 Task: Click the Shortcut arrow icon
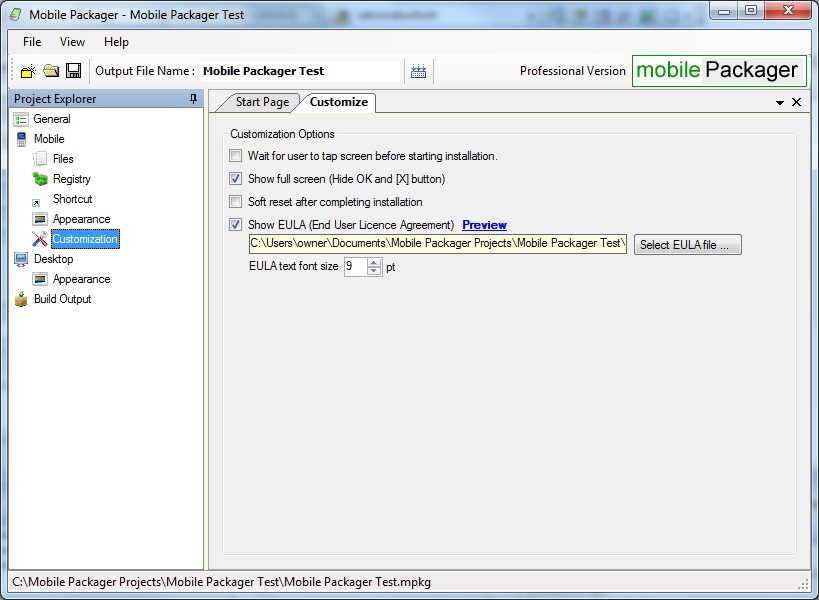point(36,203)
